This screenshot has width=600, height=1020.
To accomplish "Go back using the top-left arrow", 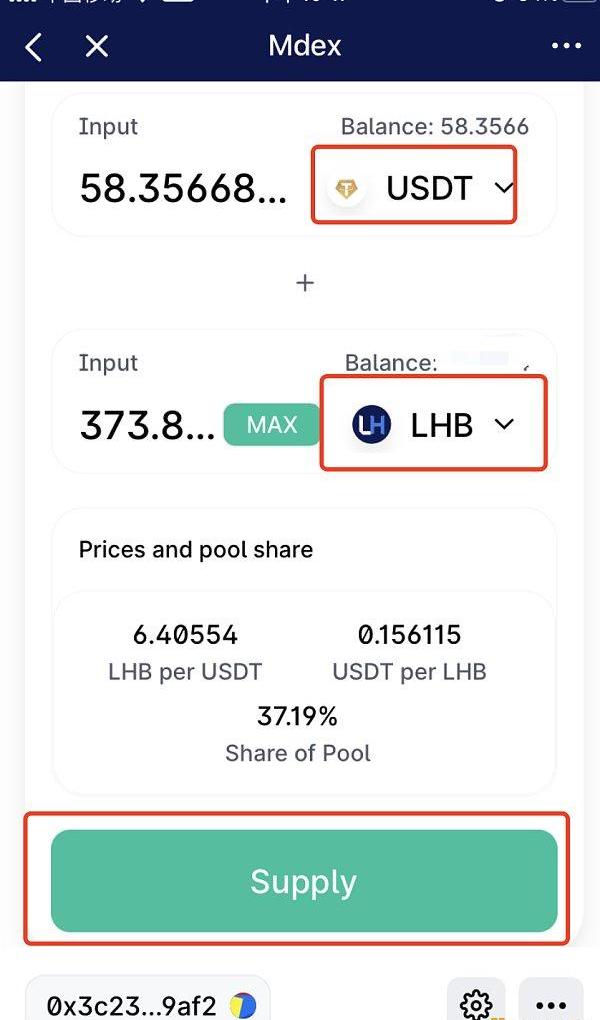I will click(34, 46).
